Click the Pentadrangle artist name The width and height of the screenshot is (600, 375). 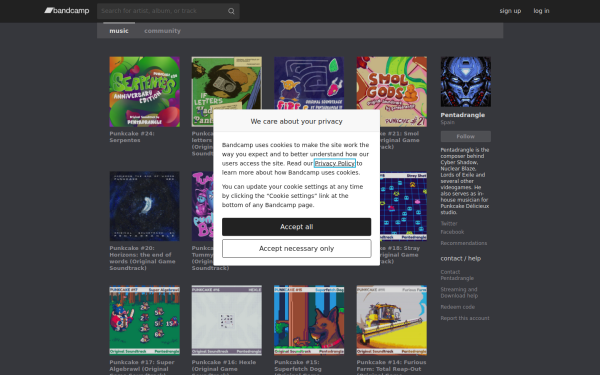click(x=463, y=115)
